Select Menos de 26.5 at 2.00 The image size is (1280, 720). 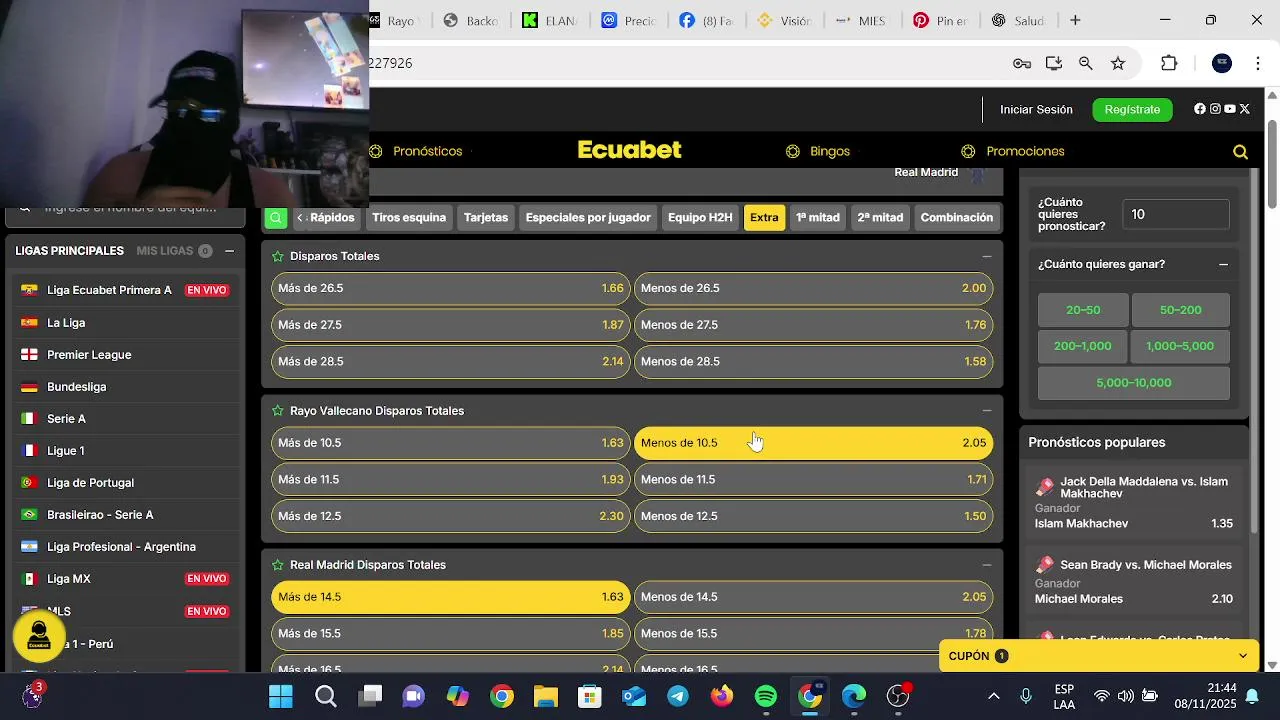coord(814,288)
